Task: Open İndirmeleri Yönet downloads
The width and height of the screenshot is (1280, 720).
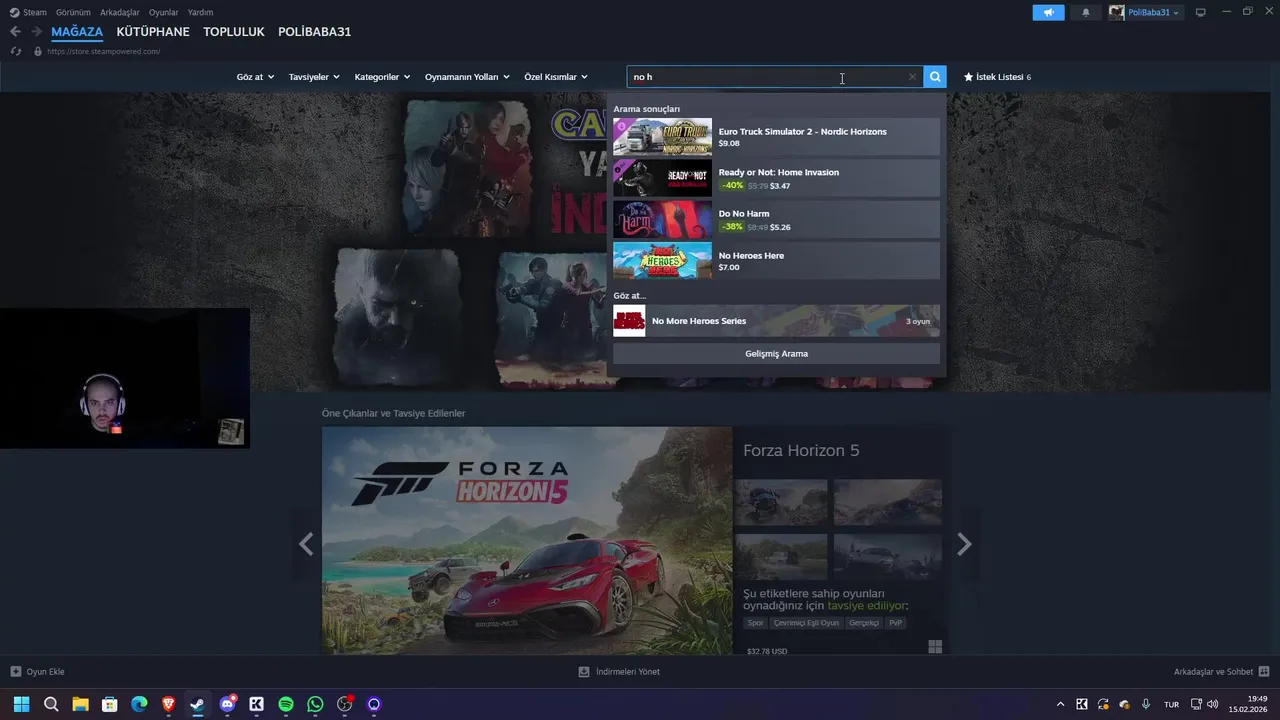Action: coord(619,672)
